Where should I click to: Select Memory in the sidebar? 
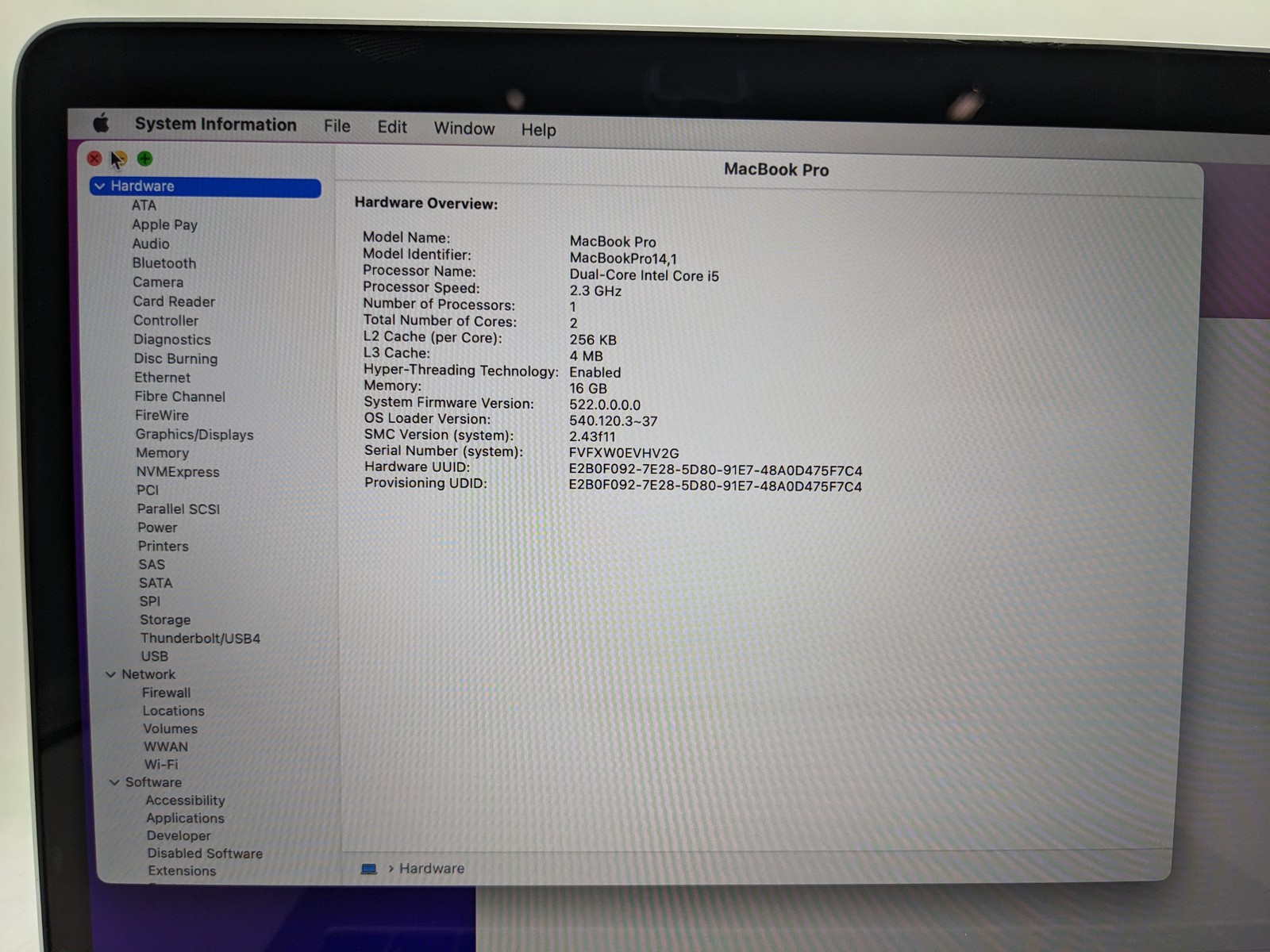click(162, 453)
